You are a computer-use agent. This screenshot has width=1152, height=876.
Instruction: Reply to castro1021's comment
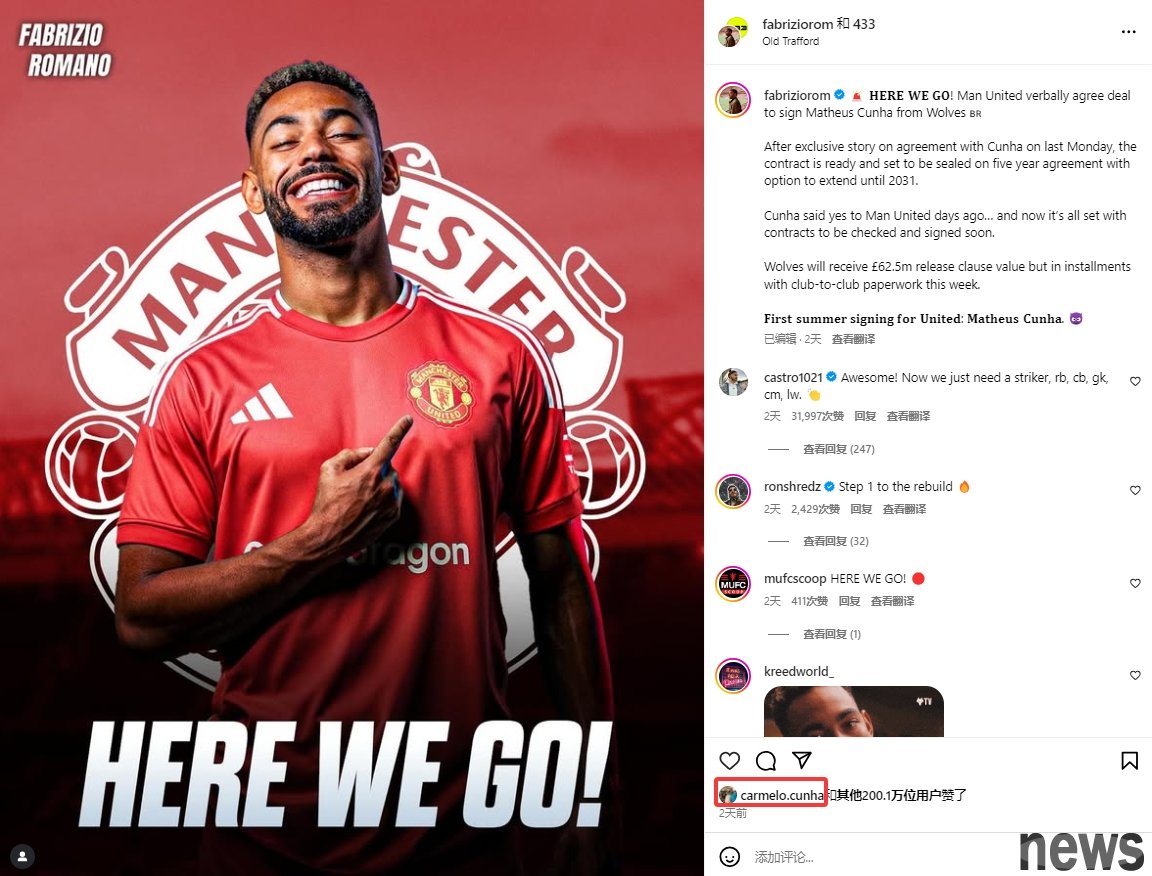pyautogui.click(x=865, y=416)
